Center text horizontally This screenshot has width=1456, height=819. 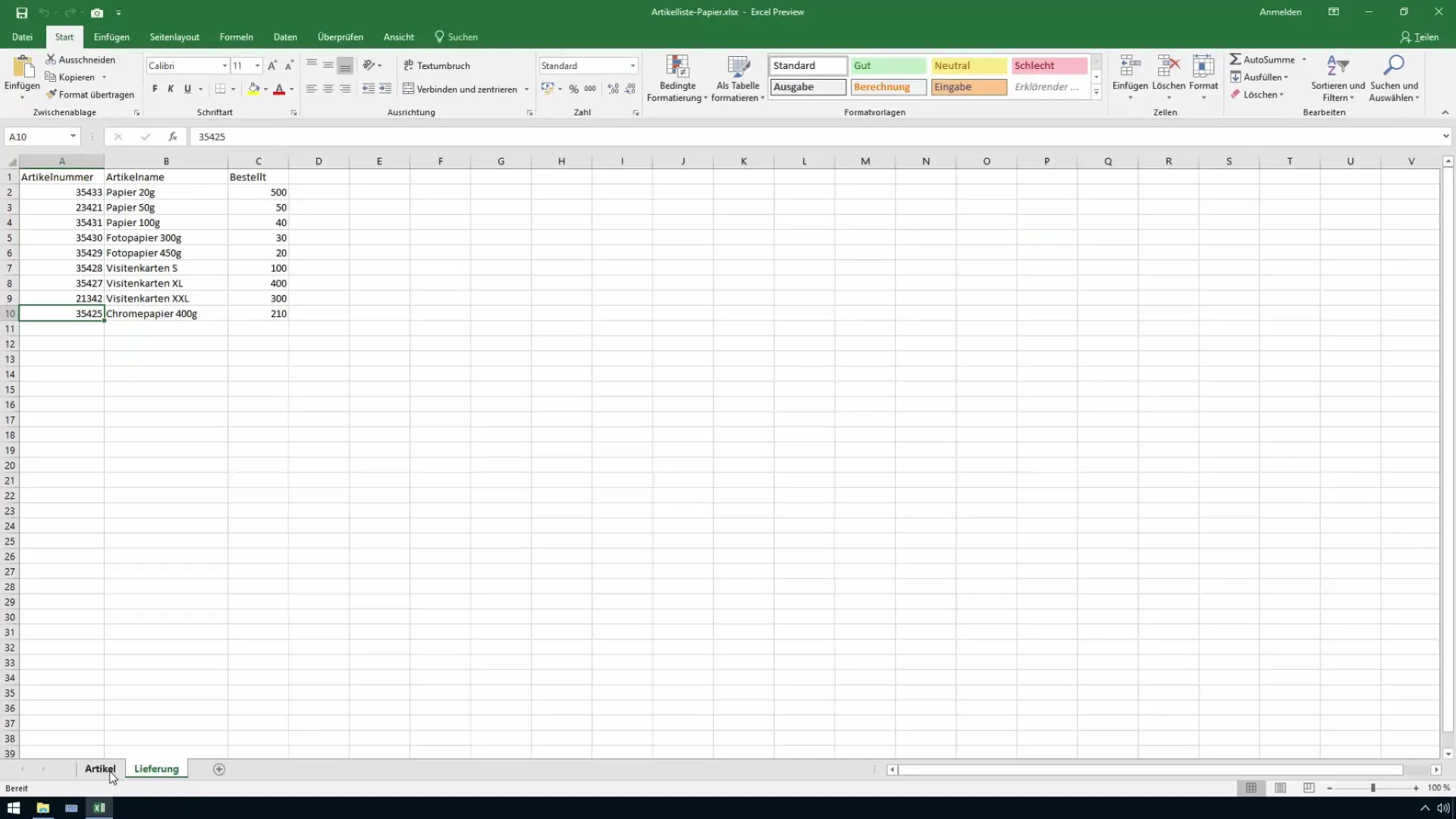[x=328, y=89]
